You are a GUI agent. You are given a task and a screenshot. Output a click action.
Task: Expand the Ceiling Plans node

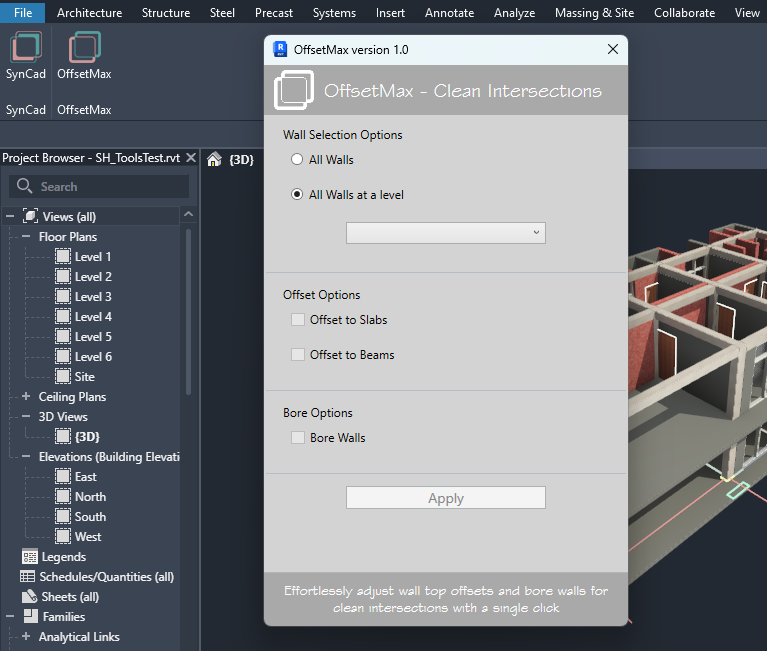(26, 396)
